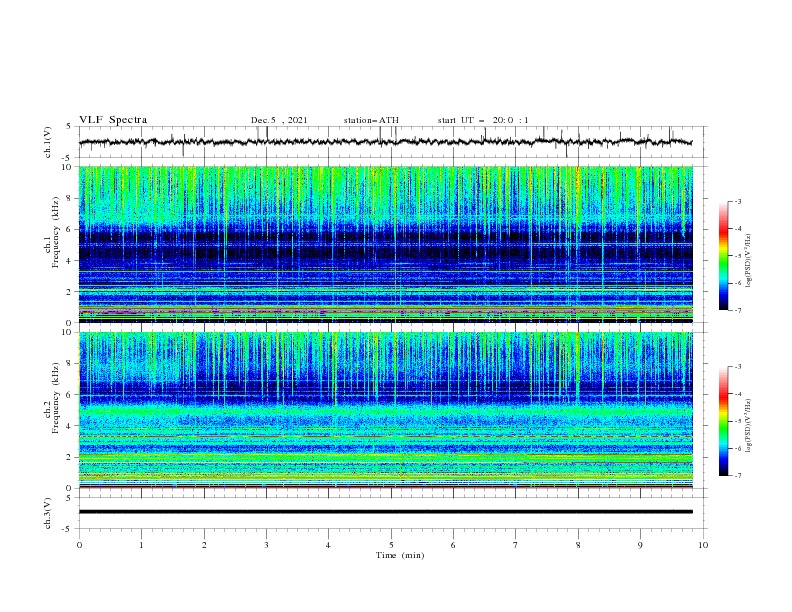This screenshot has width=792, height=612.
Task: Click the "-7" tick of the ch.2 colorbar
Action: (738, 476)
